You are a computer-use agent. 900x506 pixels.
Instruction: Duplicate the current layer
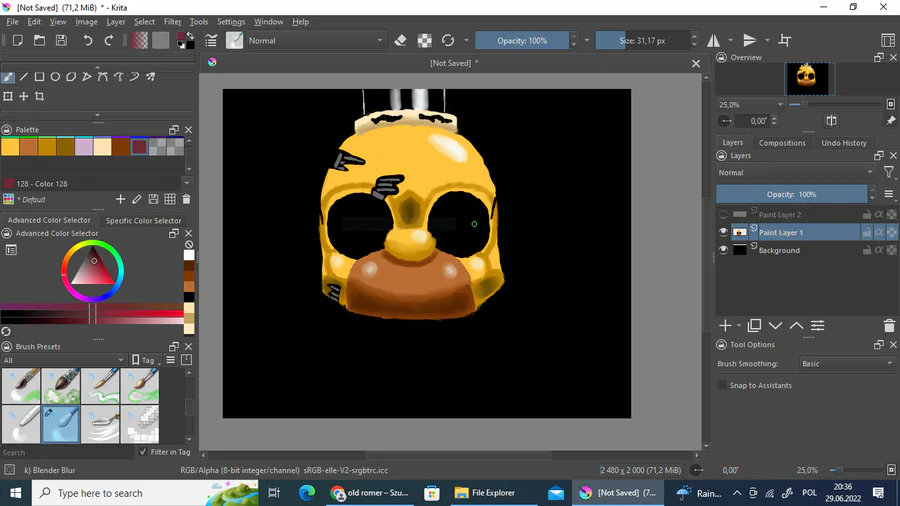point(754,326)
